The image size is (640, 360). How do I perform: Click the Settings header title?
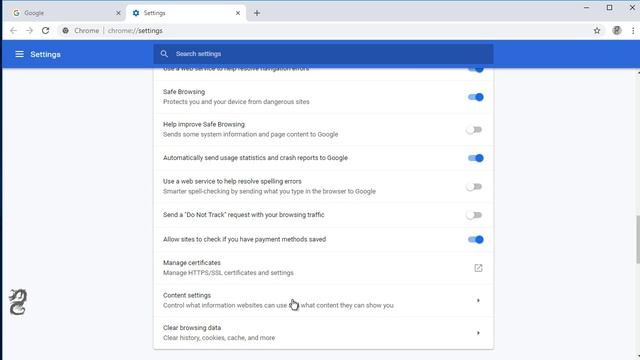pyautogui.click(x=45, y=54)
